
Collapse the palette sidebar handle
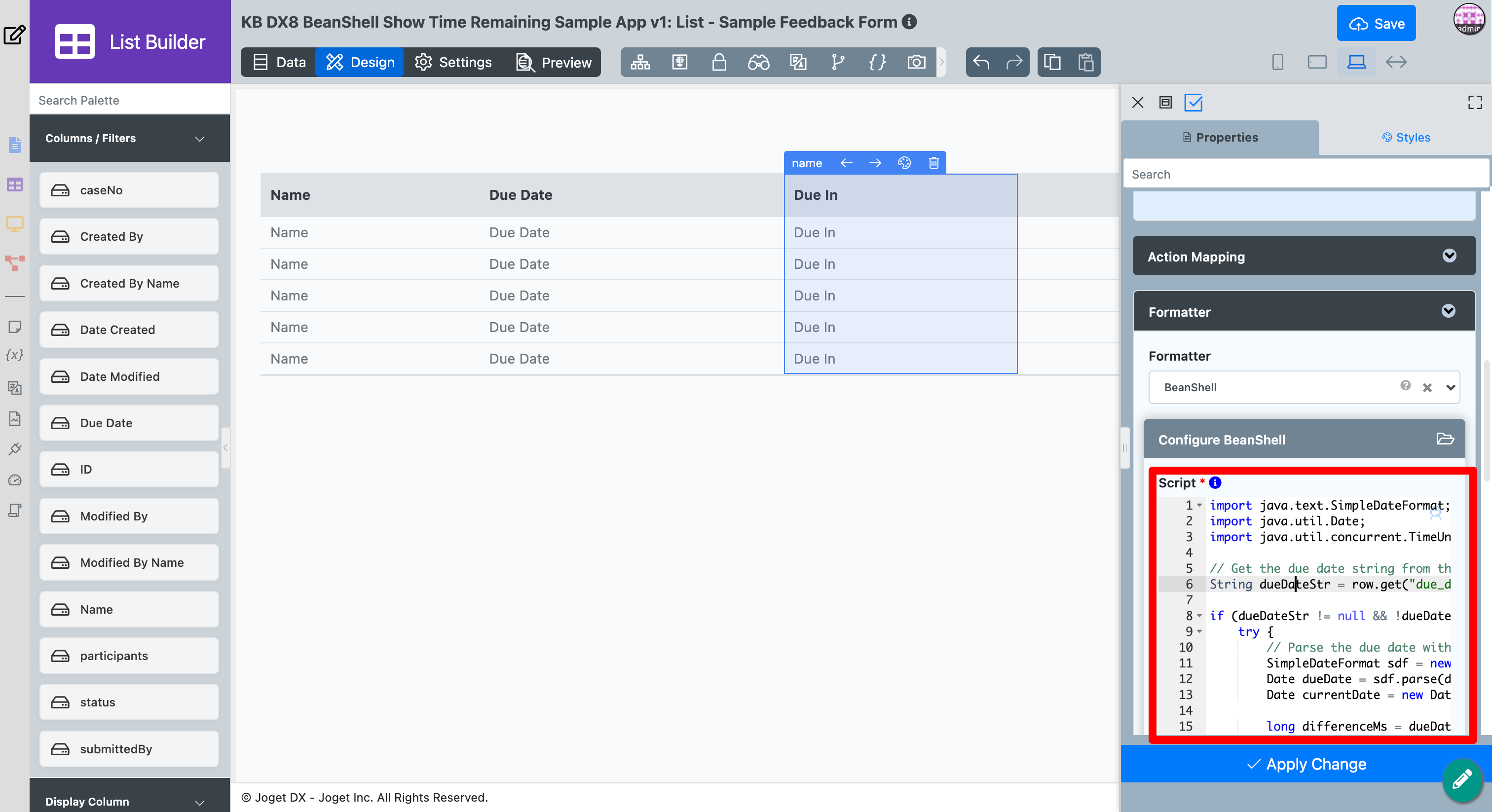click(x=225, y=447)
